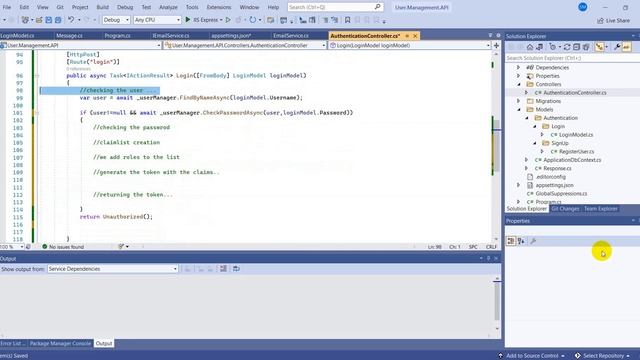
Task: Expand the LoginModel.cs node
Action: pos(542,134)
